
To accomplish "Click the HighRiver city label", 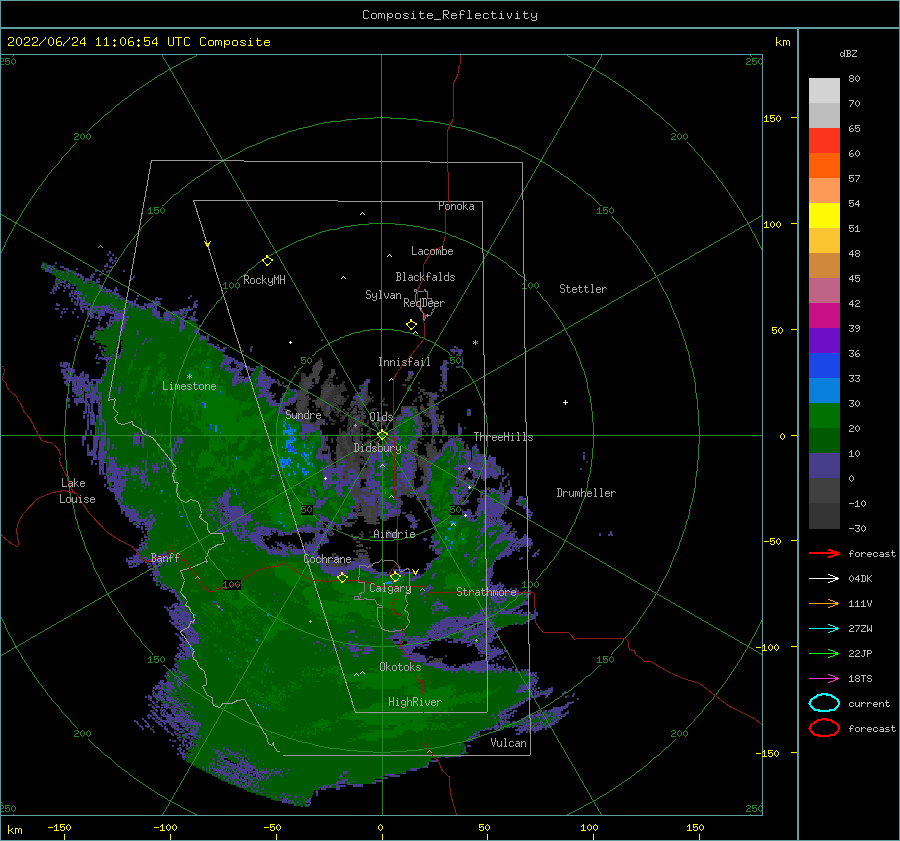I will [415, 702].
